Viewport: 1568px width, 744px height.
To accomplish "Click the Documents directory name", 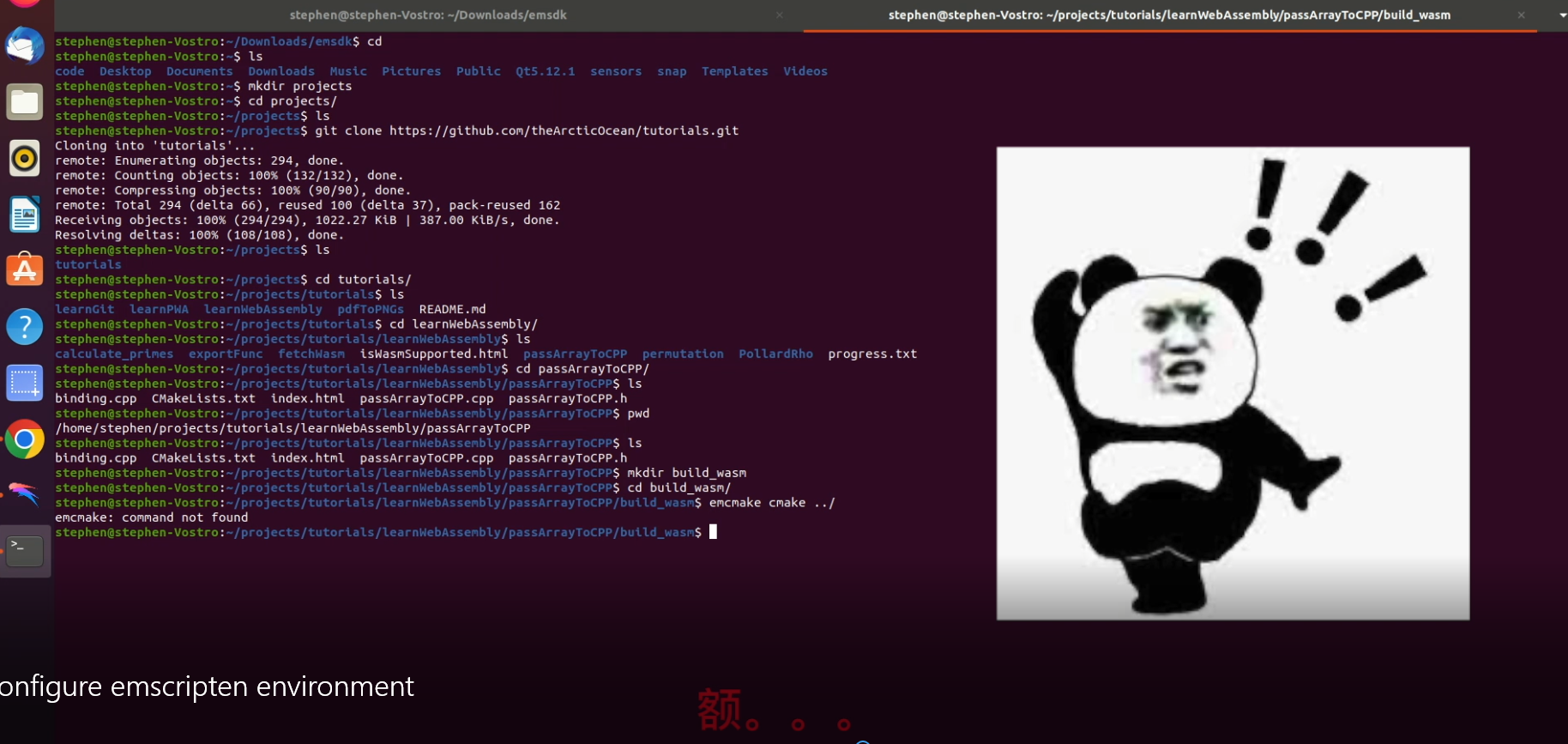I will coord(200,71).
